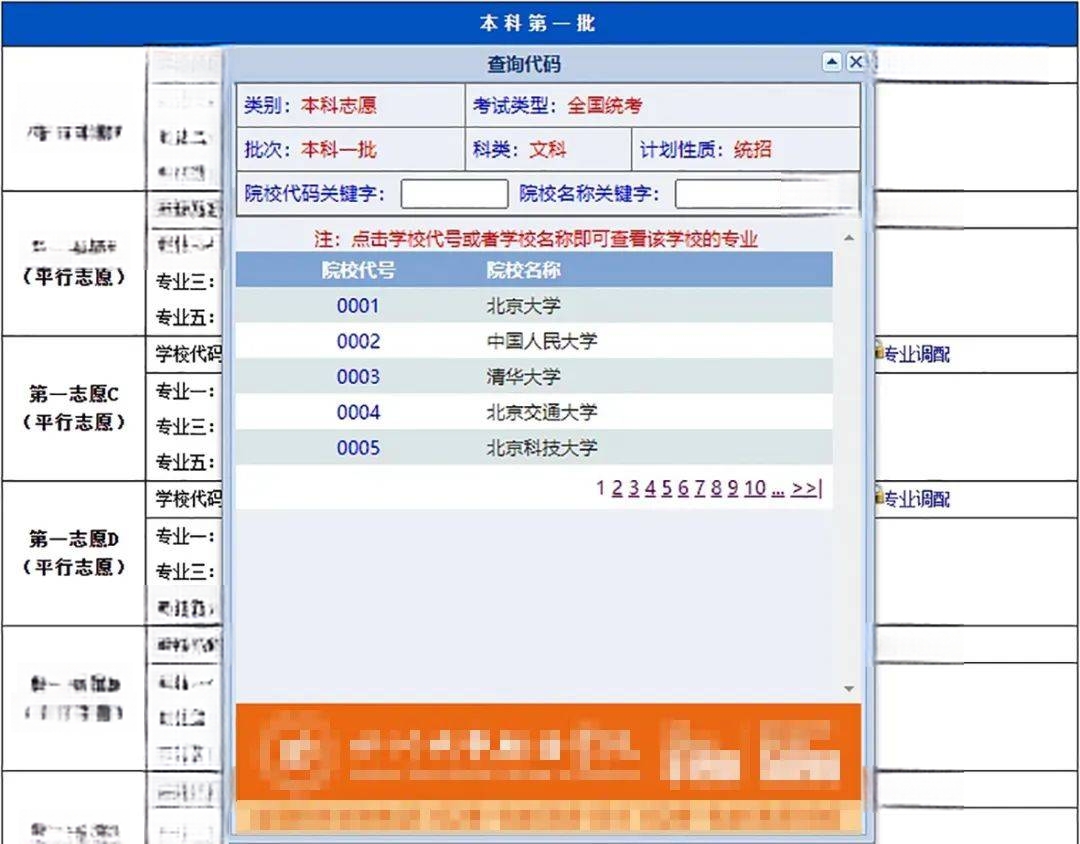Image resolution: width=1080 pixels, height=844 pixels.
Task: Select 中国人民大学 in the school list
Action: 542,341
